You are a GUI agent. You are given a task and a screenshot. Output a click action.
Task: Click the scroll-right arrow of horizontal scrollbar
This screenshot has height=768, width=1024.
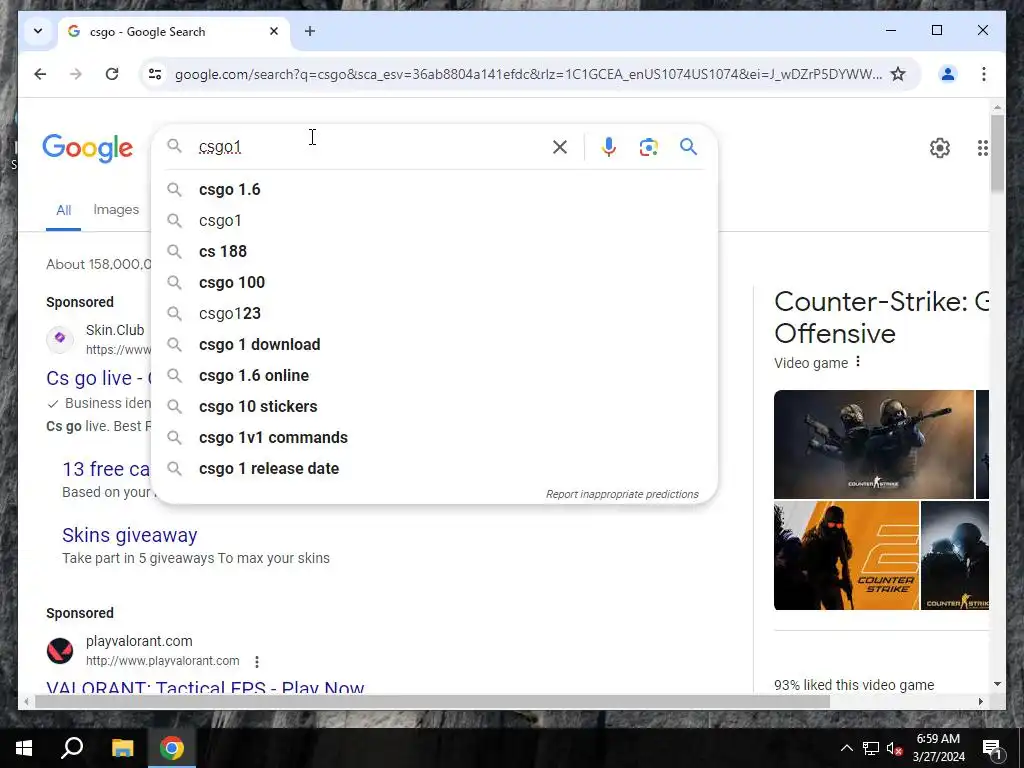coord(980,701)
